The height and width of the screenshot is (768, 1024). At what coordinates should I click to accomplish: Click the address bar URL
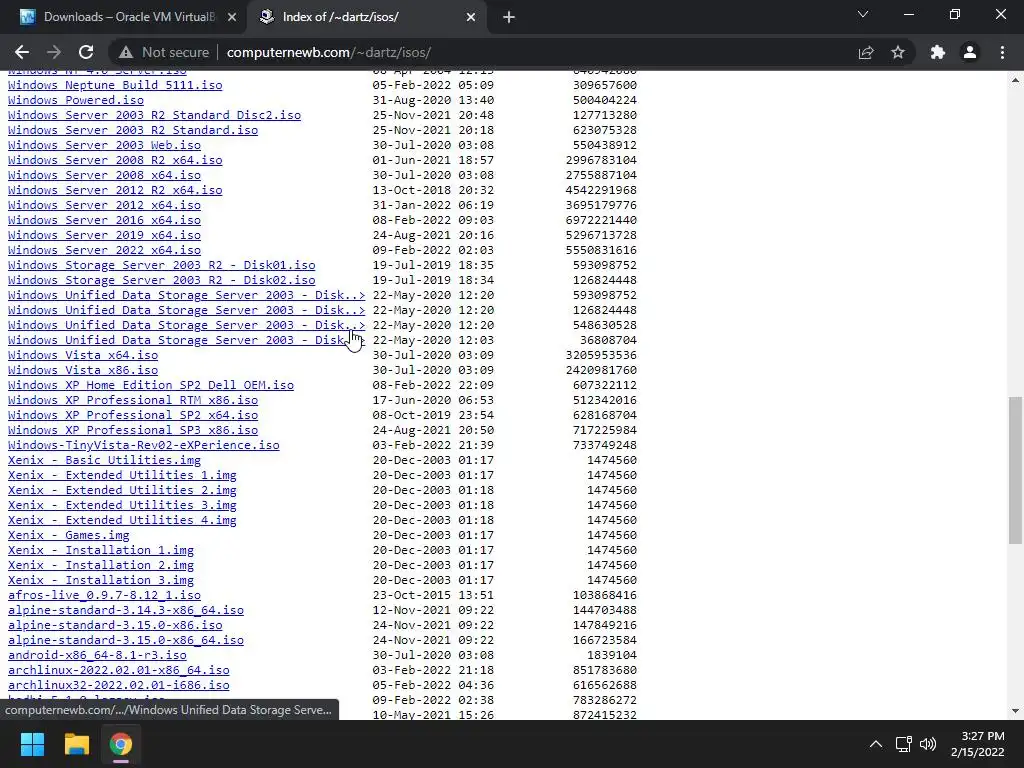coord(328,52)
